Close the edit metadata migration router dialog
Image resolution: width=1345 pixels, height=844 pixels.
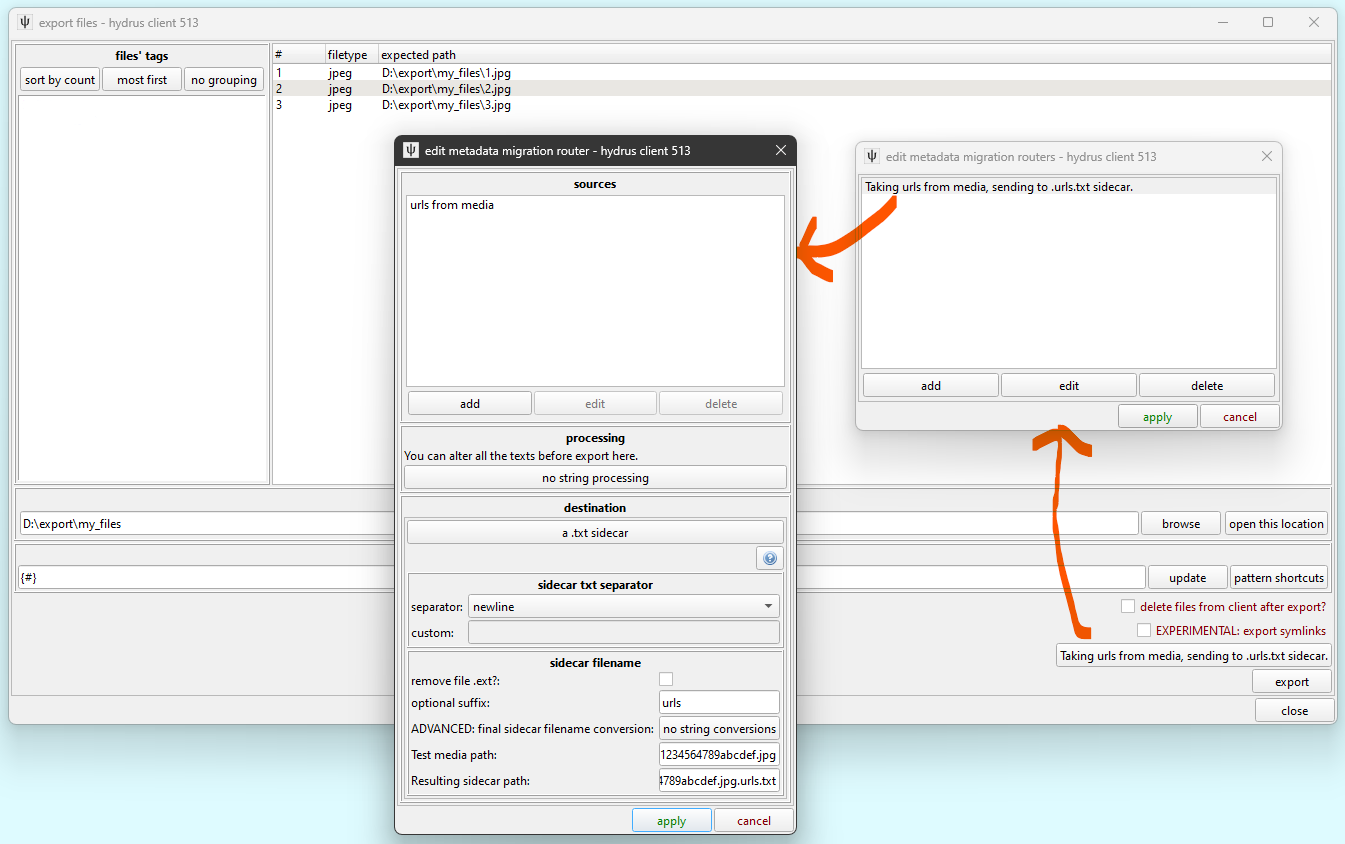[x=781, y=150]
